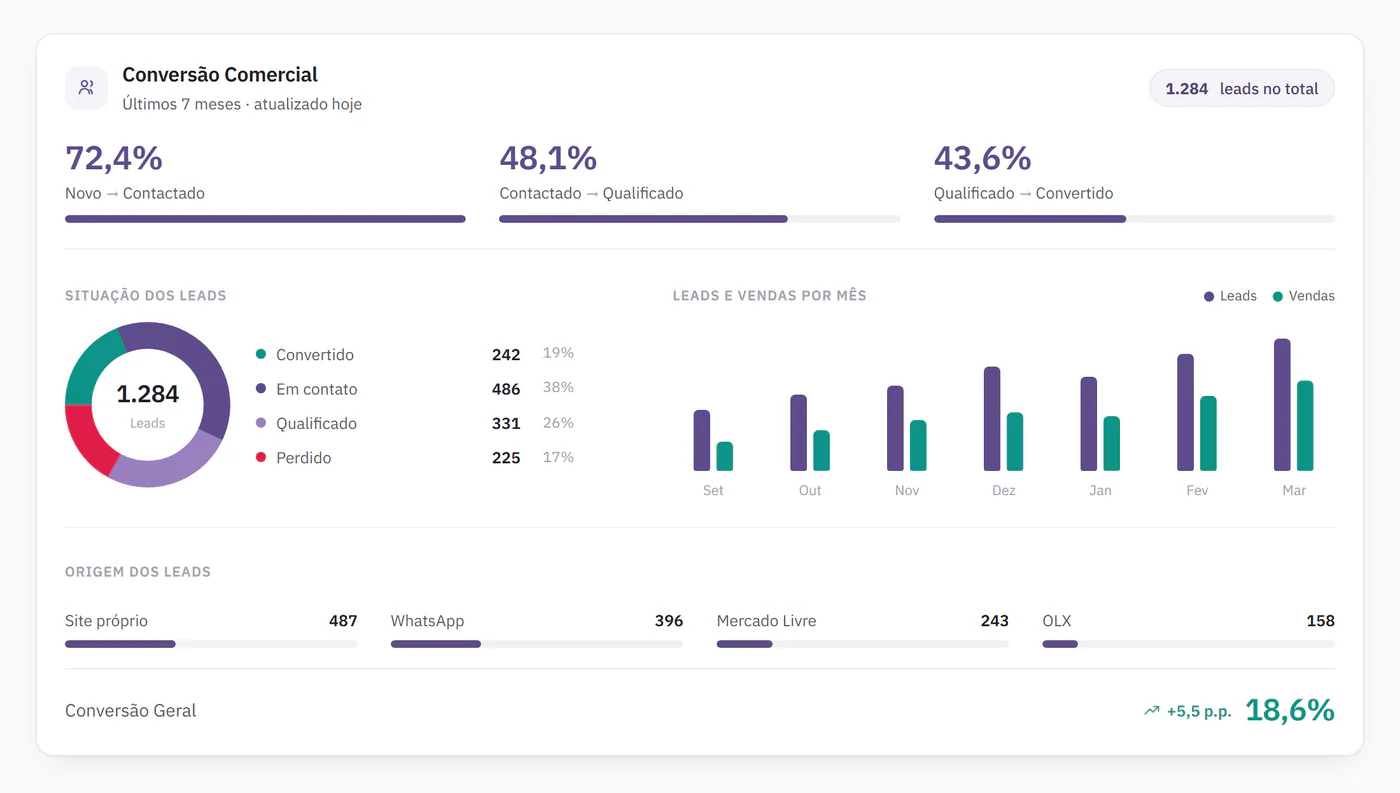Toggle the Vendas series in the chart legend
The image size is (1400, 793).
click(x=1303, y=296)
